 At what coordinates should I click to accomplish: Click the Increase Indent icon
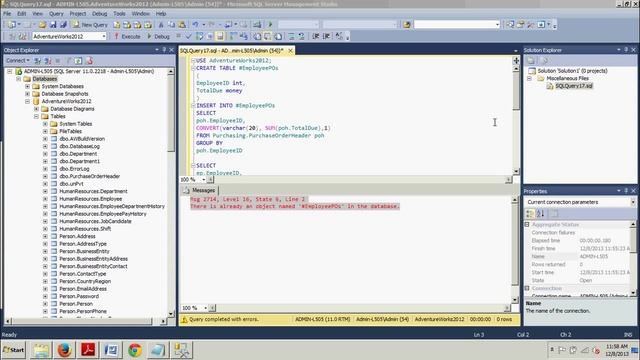tap(327, 36)
